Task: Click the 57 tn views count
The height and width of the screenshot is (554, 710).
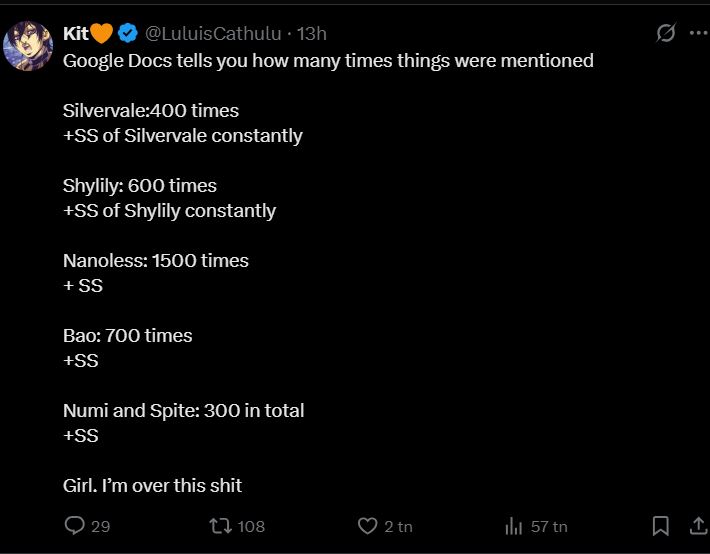Action: (x=548, y=526)
